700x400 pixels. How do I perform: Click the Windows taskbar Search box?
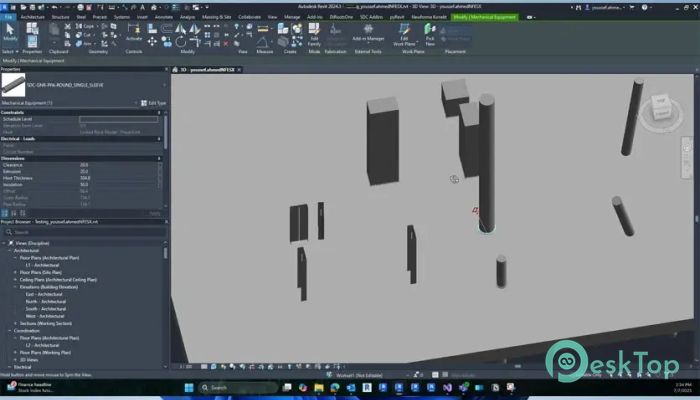237,387
